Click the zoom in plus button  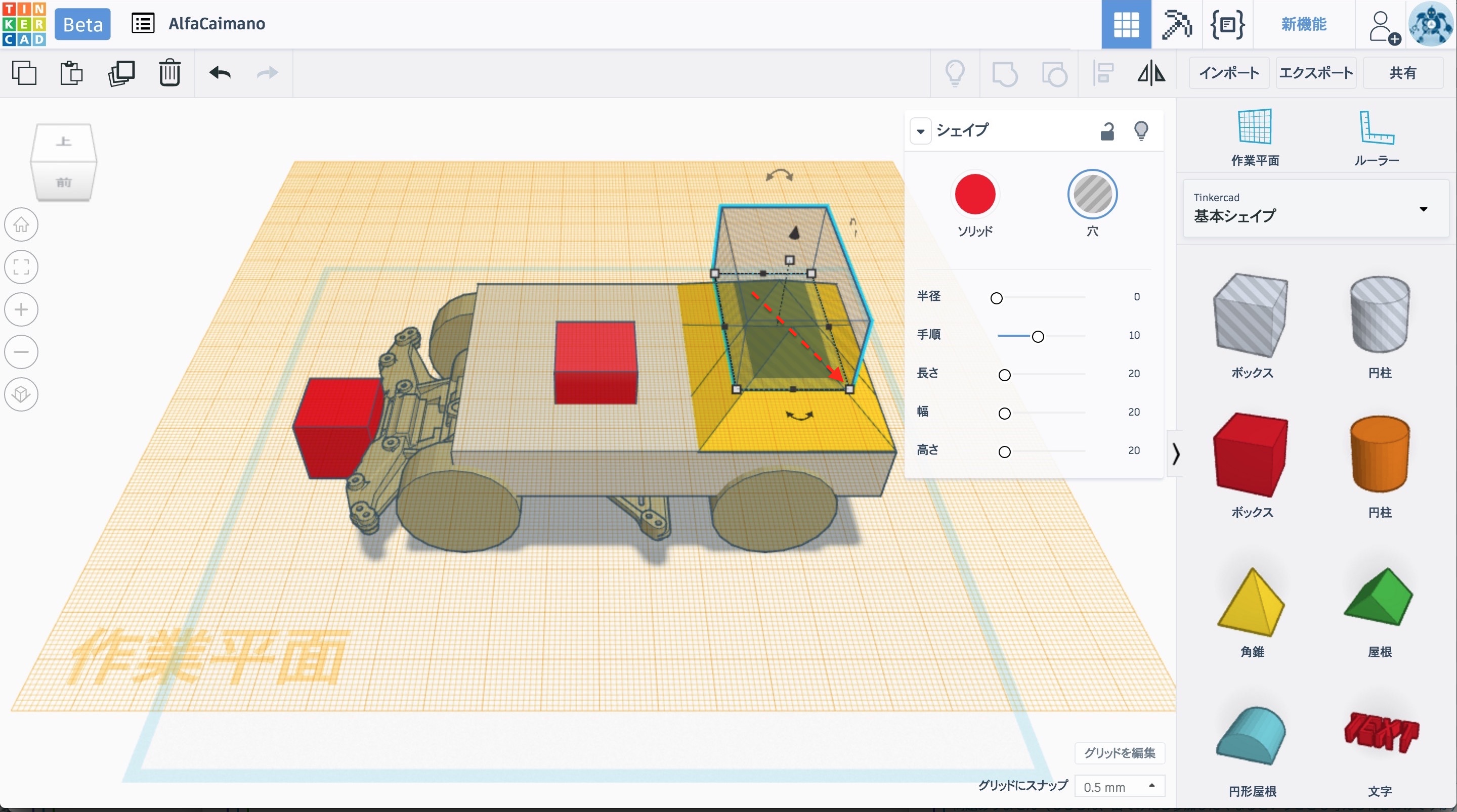(21, 309)
